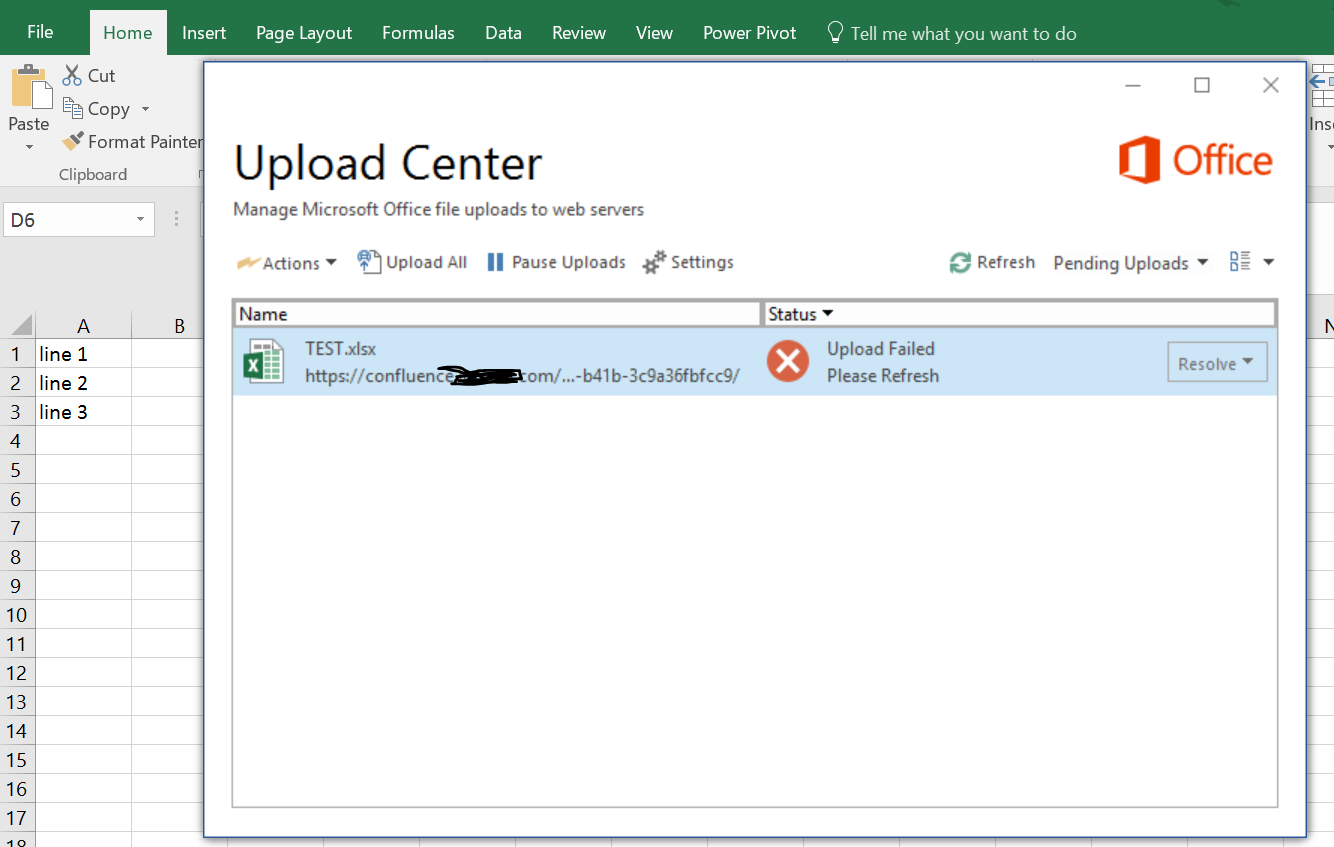Switch to the View tab
Image resolution: width=1334 pixels, height=847 pixels.
tap(654, 33)
